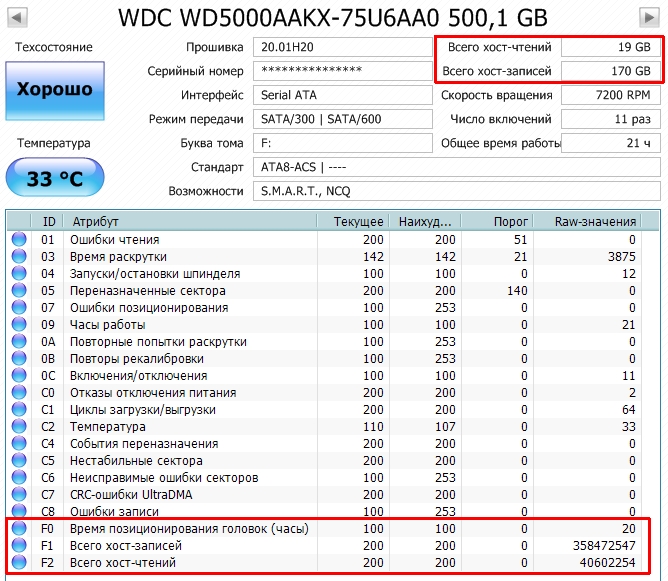Click status icon for Всего хост-чтений attribute row

(19, 562)
